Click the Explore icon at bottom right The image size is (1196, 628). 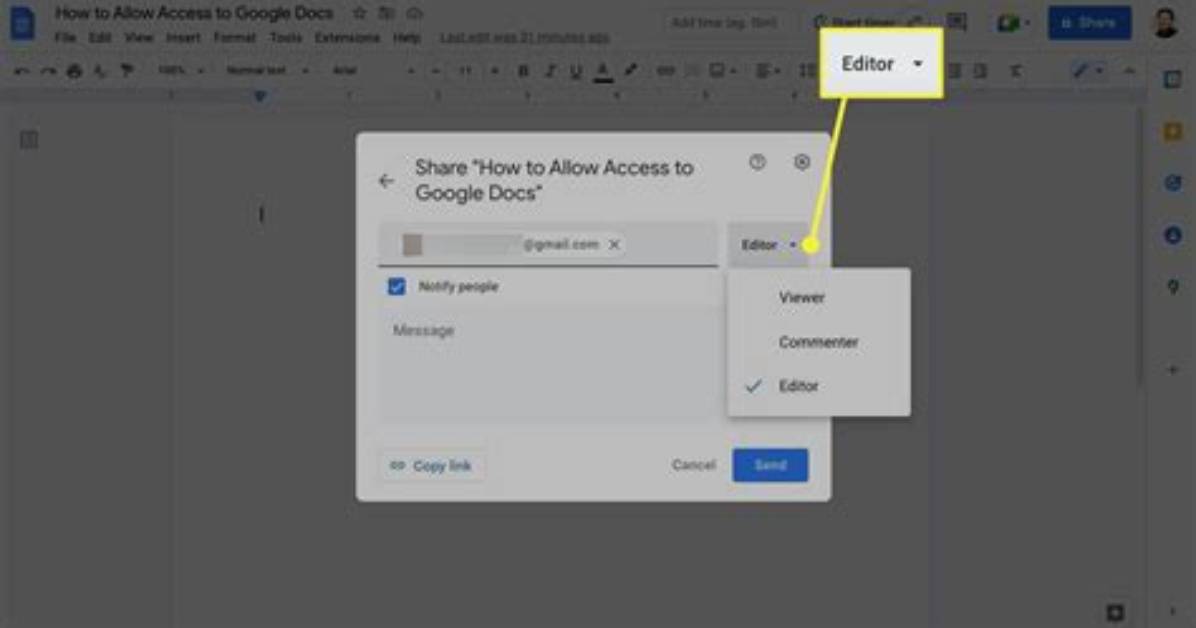coord(1115,612)
